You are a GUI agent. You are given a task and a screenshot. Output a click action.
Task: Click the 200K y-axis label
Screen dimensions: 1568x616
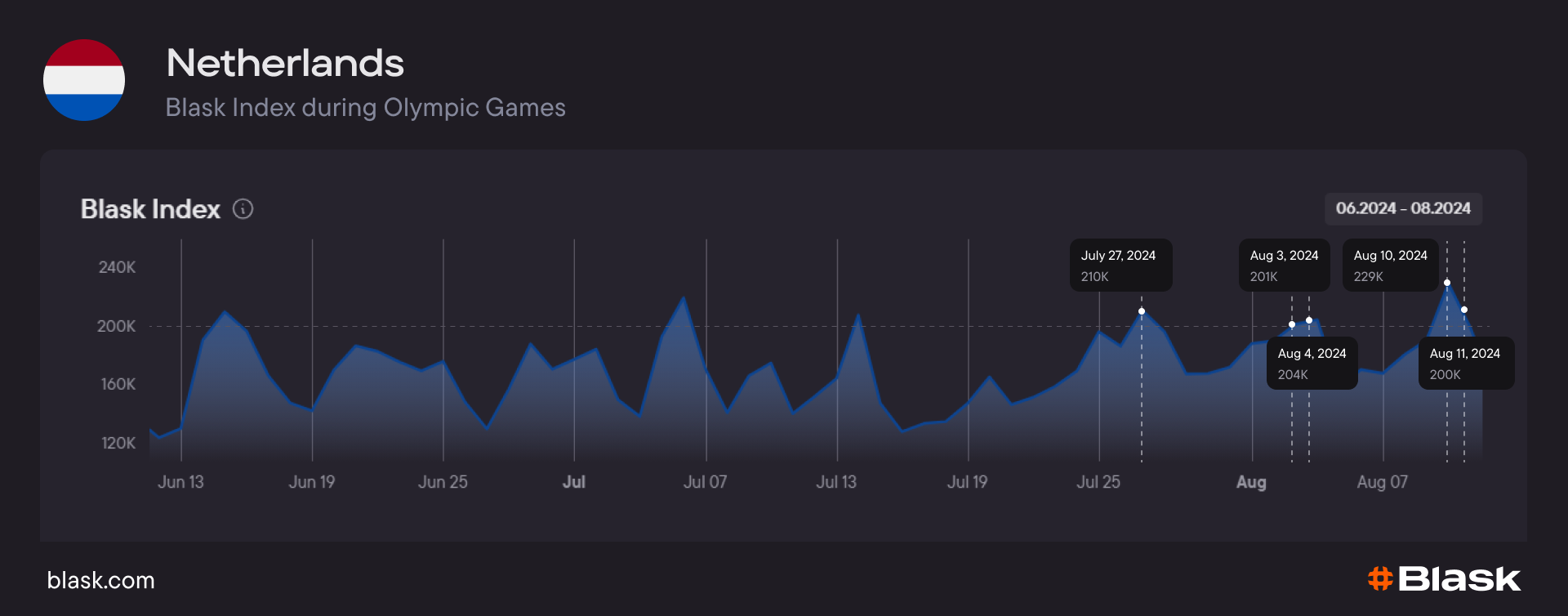point(116,326)
